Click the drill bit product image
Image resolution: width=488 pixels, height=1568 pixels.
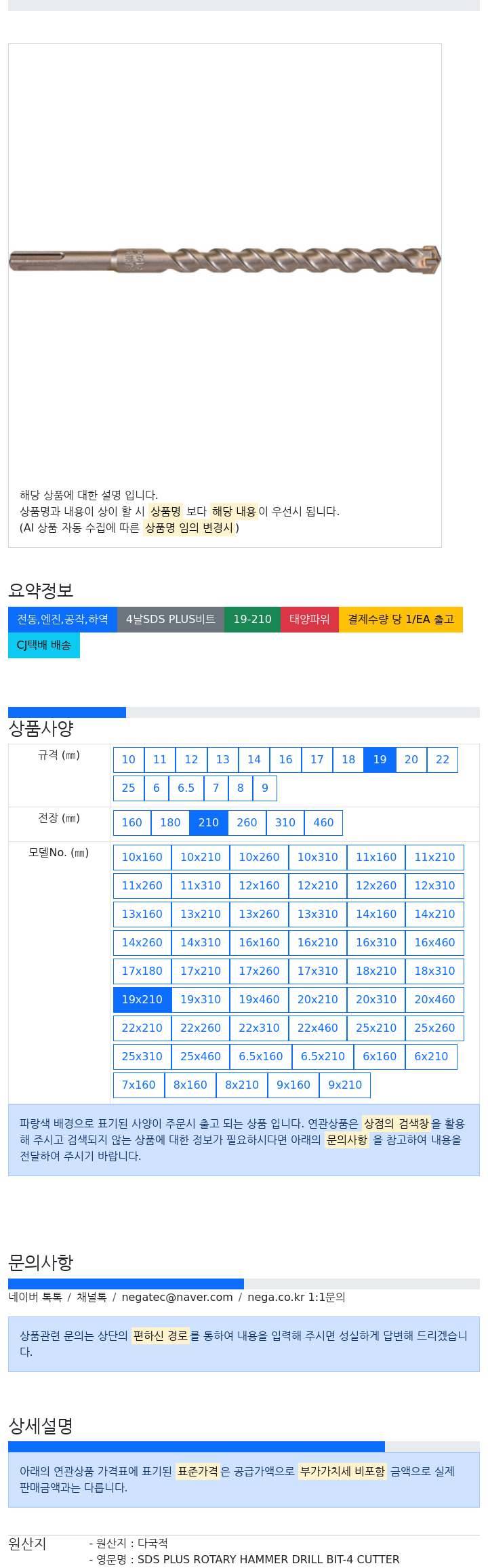pos(224,260)
